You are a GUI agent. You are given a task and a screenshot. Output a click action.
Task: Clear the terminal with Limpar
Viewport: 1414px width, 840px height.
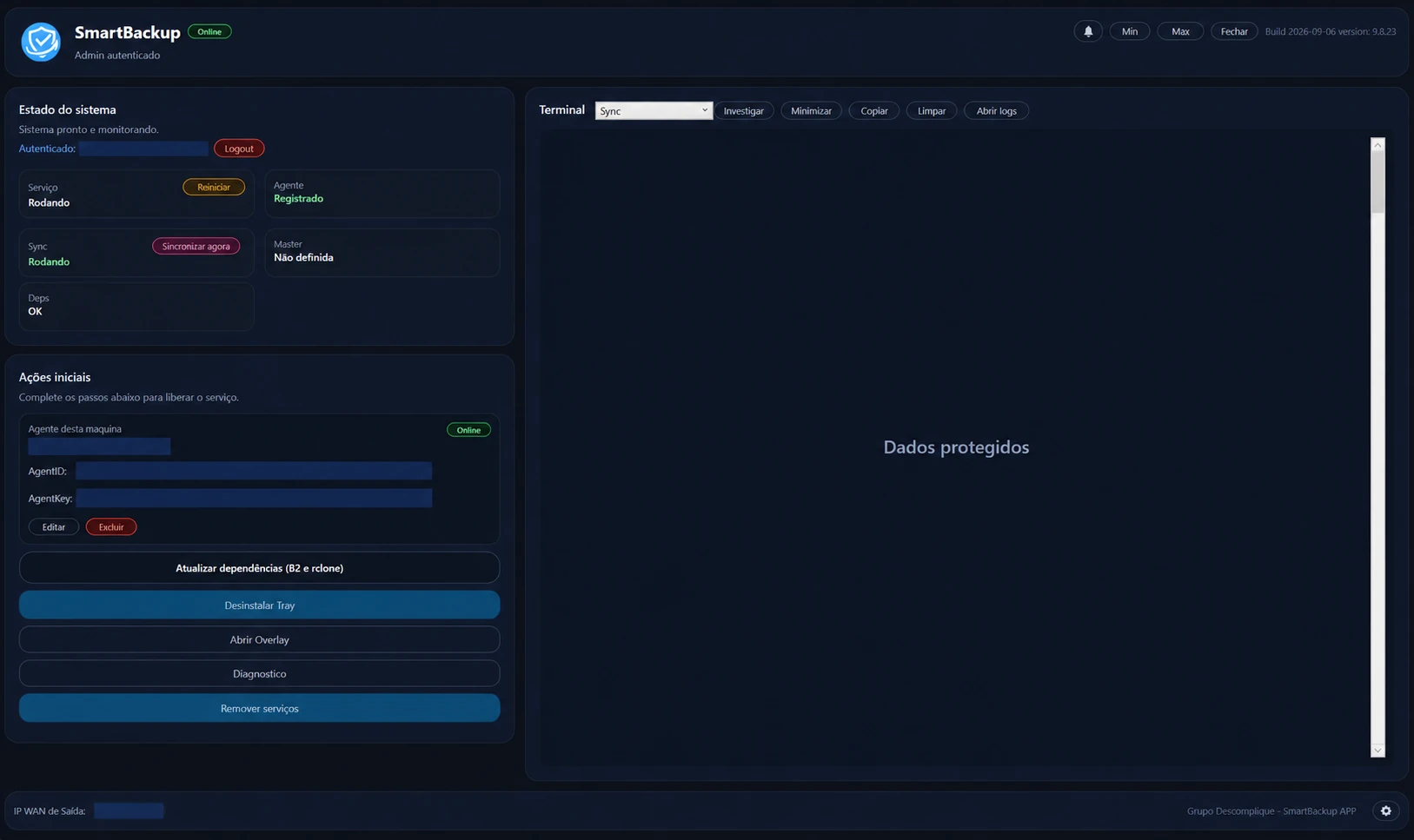click(x=932, y=111)
